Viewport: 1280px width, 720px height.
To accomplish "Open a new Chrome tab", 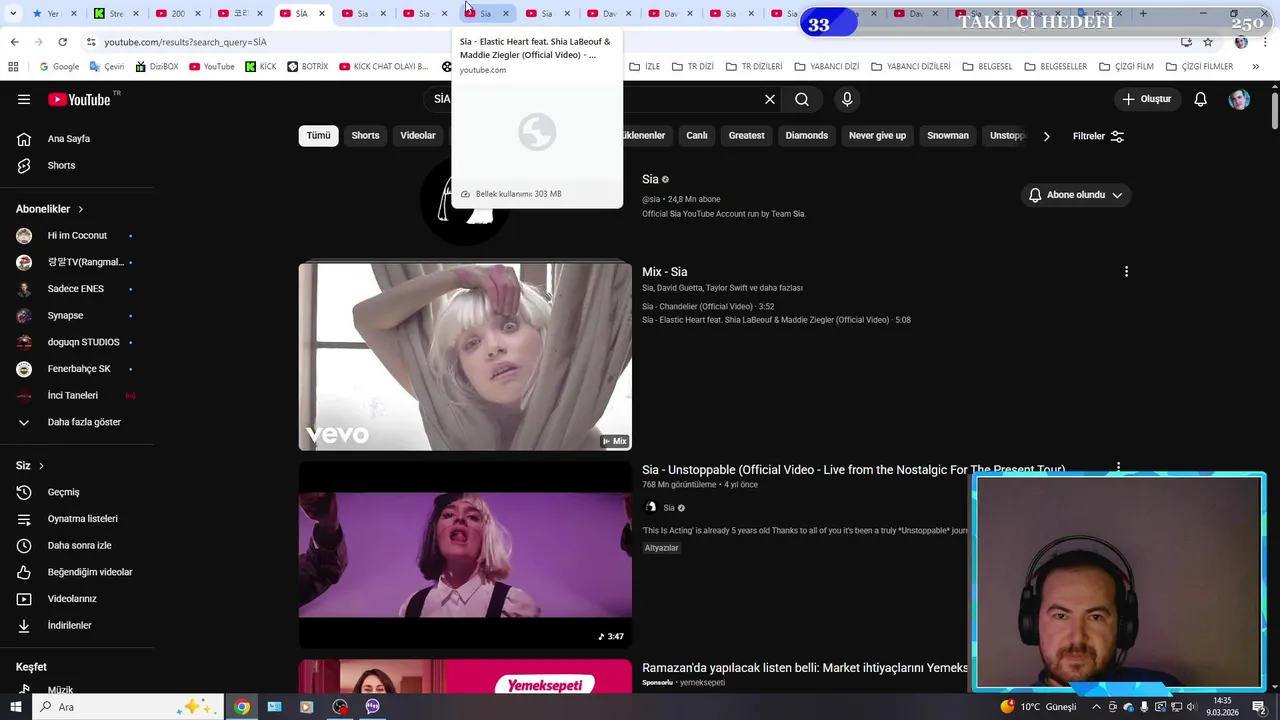I will pyautogui.click(x=1143, y=14).
